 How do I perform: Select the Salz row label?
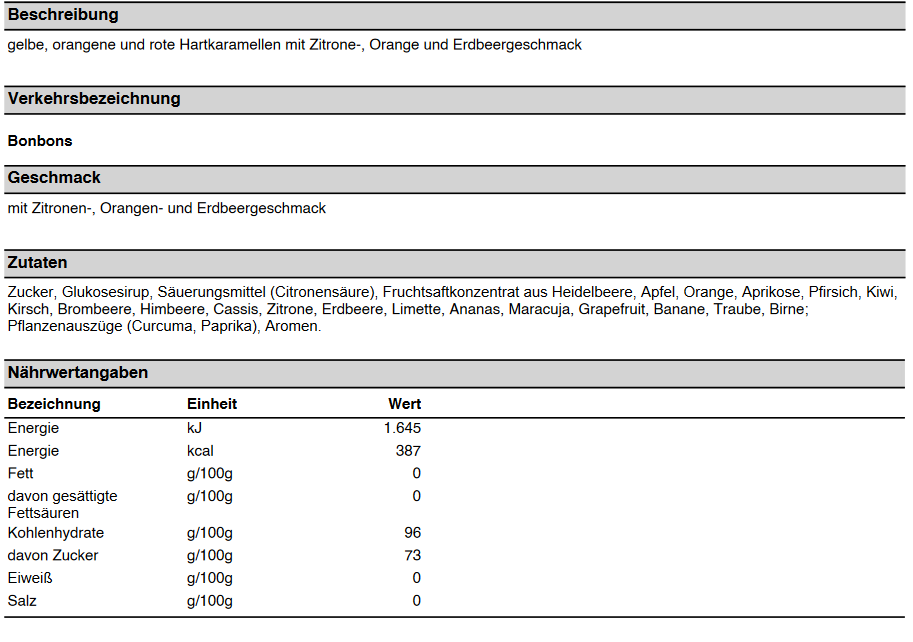pos(22,601)
